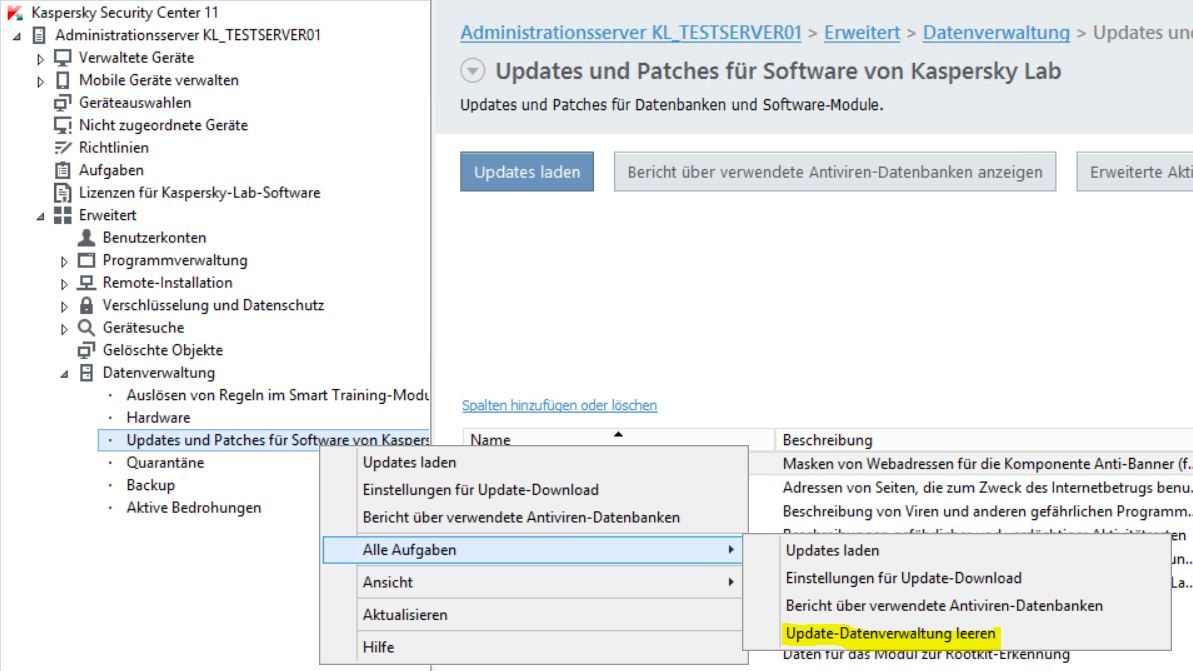Select Auslösen von Regeln im Smart Training tree item
Image resolution: width=1193 pixels, height=671 pixels.
coord(277,395)
